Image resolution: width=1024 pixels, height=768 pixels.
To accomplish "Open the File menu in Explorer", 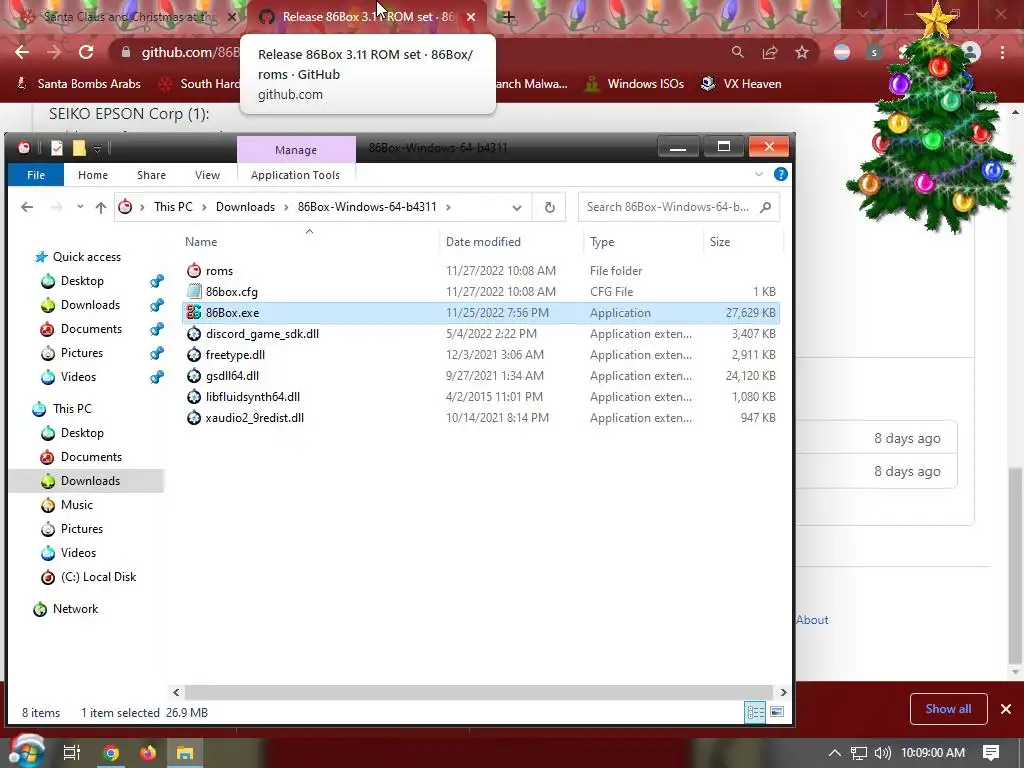I will click(x=36, y=175).
